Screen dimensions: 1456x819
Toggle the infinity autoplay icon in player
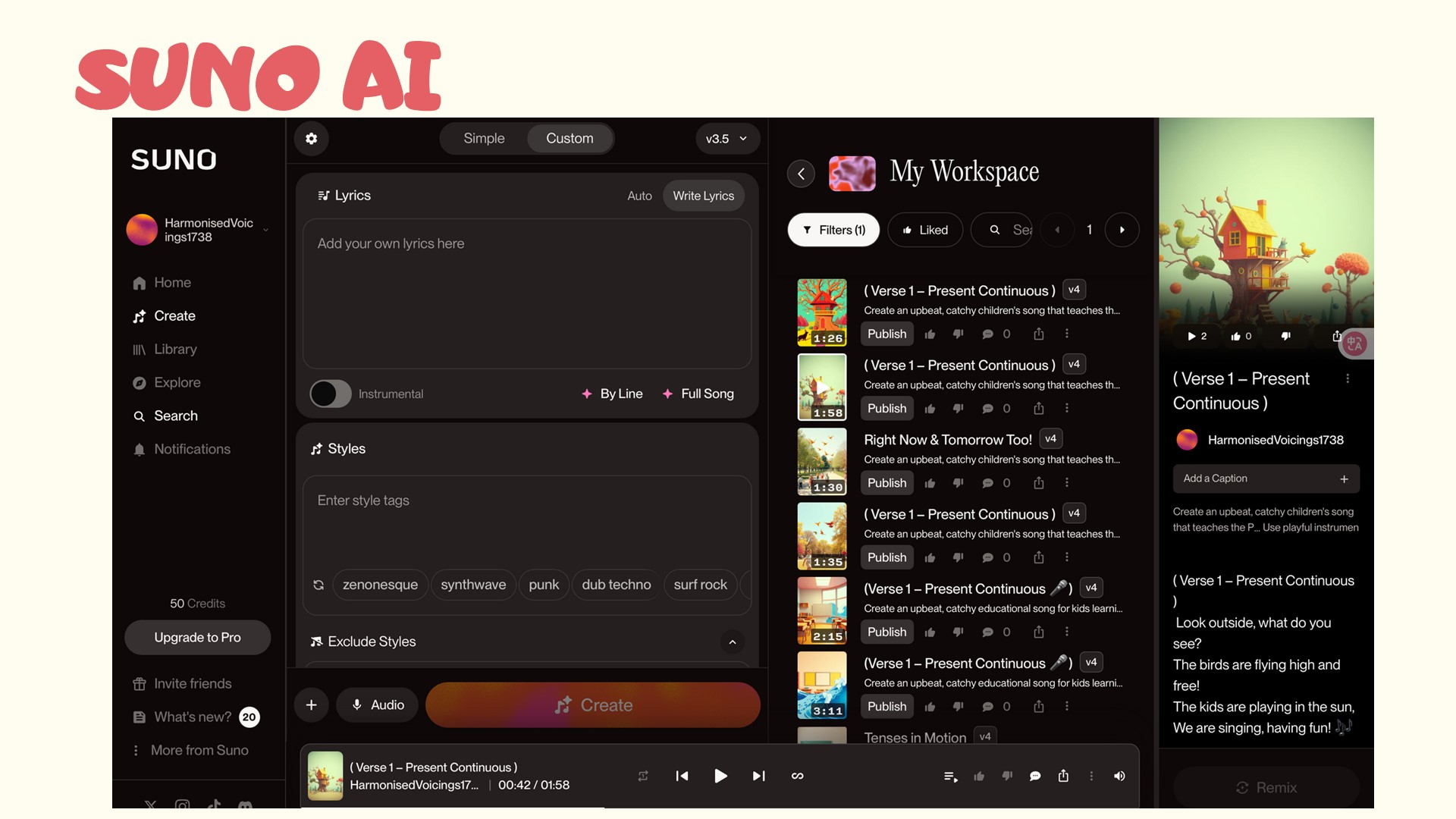[797, 776]
